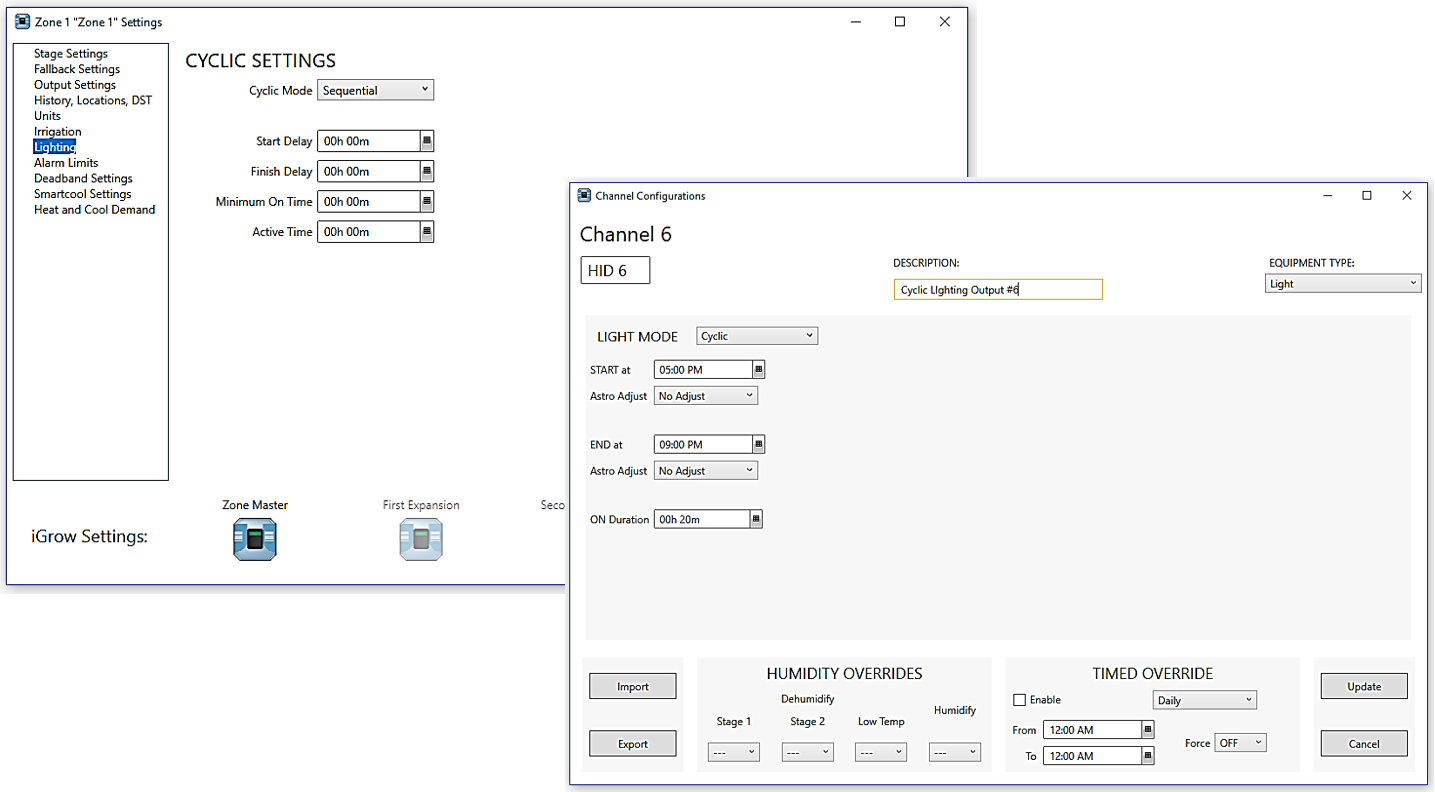Click the Timed Override From time field

[1092, 730]
